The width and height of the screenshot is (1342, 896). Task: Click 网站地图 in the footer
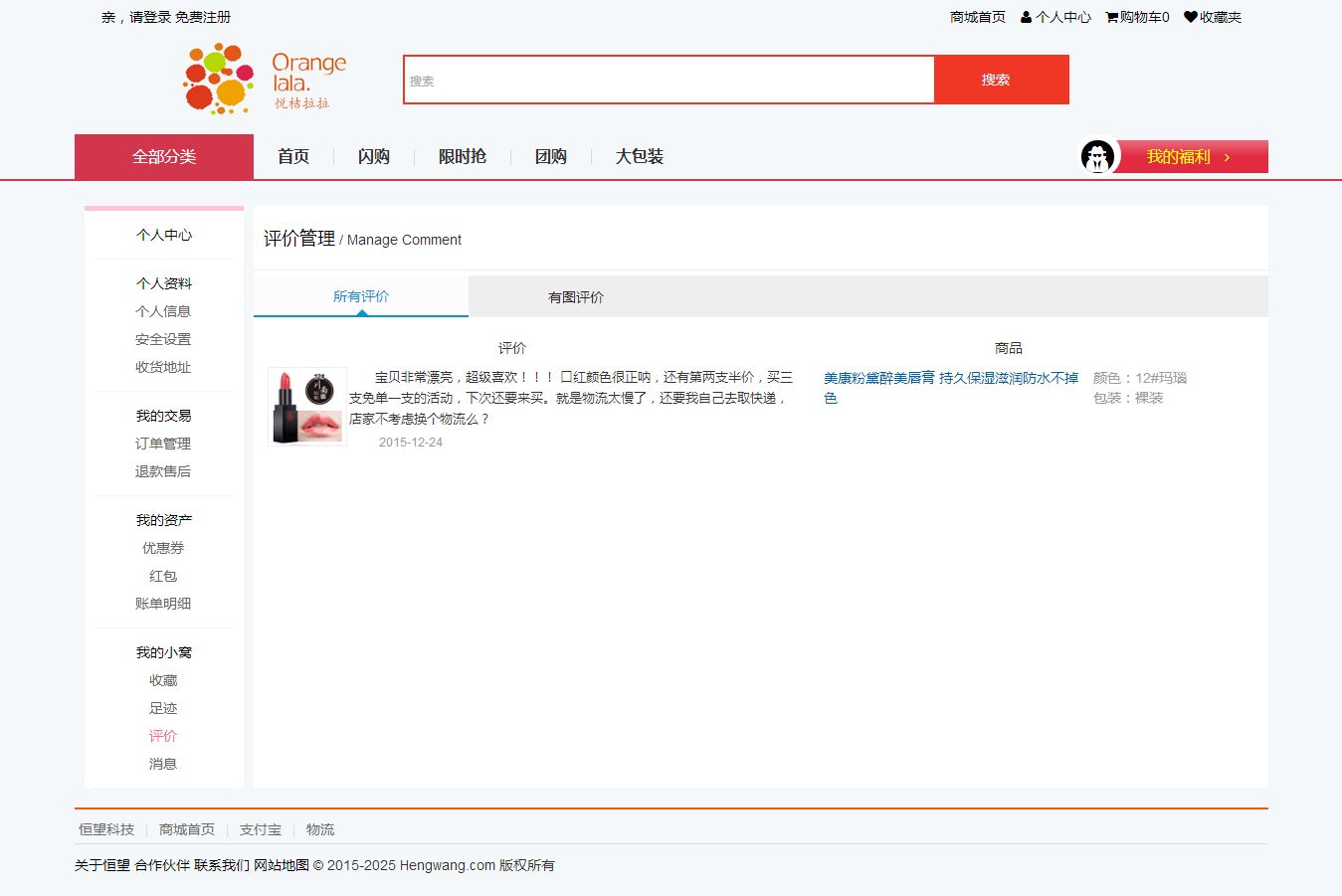(282, 865)
